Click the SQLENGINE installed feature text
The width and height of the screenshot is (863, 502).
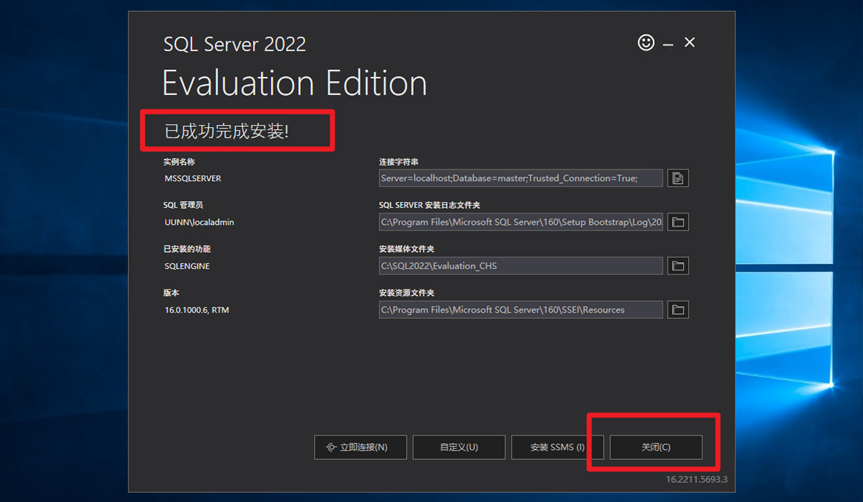pos(187,266)
